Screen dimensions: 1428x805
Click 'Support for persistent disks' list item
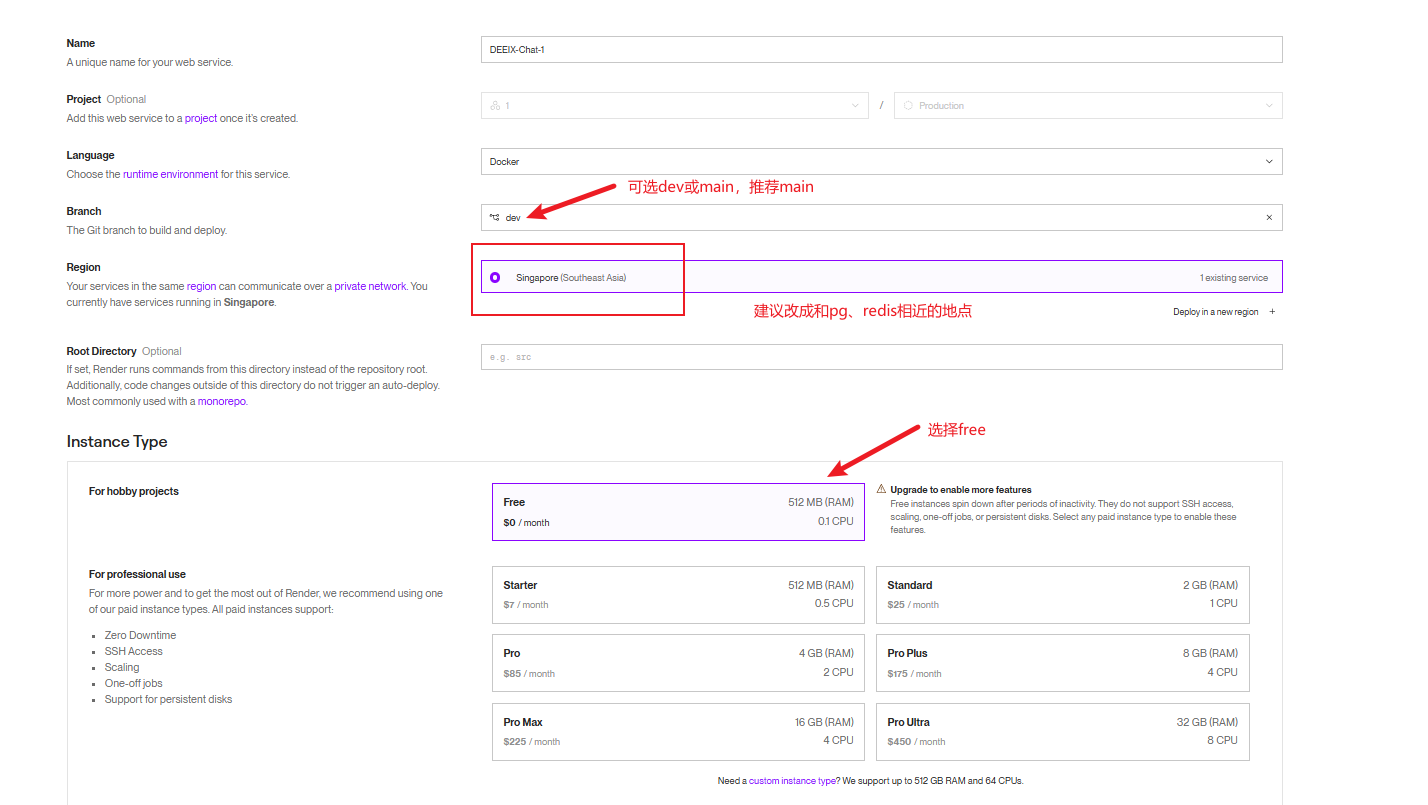(x=168, y=699)
